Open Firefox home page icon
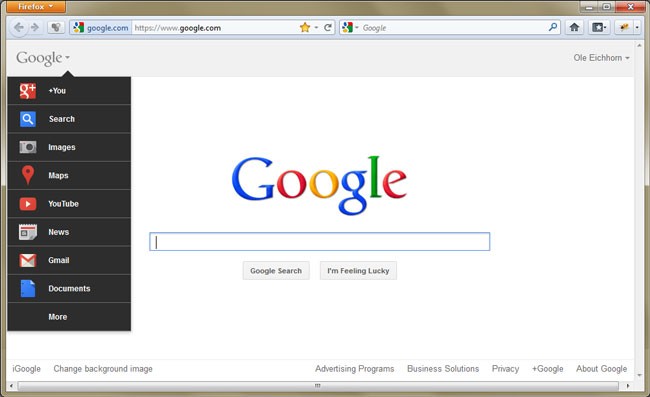 [x=574, y=28]
